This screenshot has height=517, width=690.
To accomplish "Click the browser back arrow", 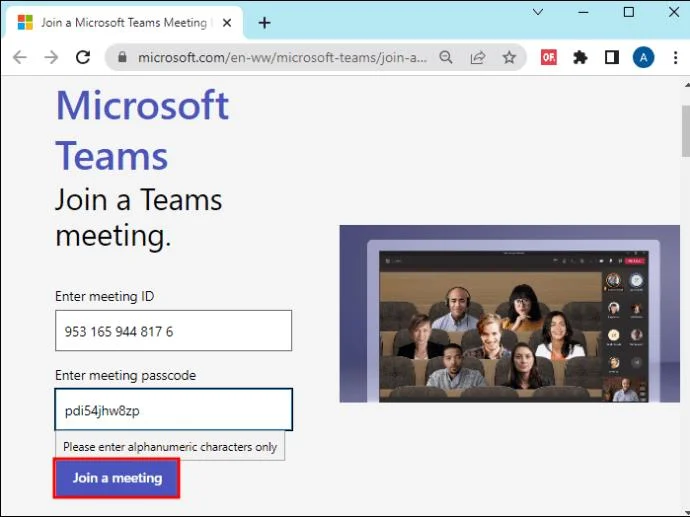I will [x=20, y=57].
